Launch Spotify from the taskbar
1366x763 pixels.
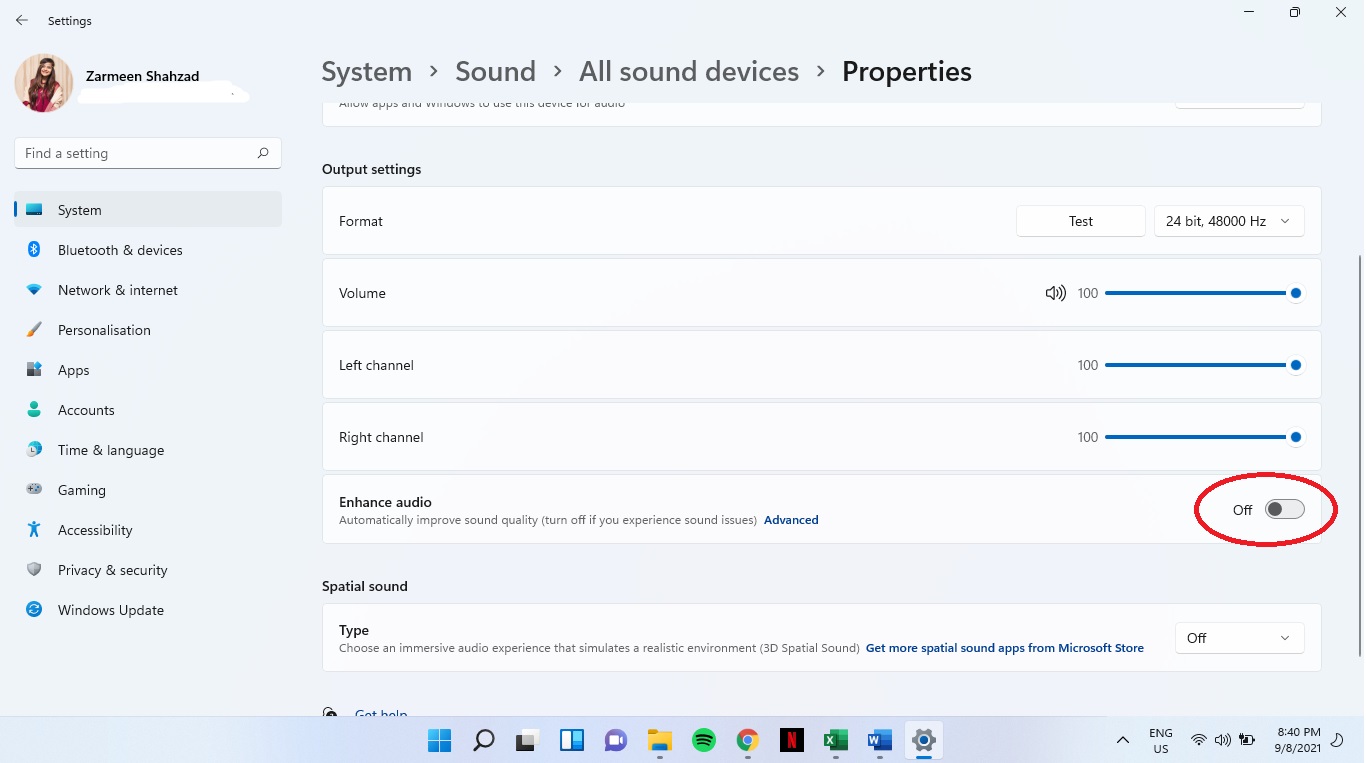pyautogui.click(x=703, y=740)
